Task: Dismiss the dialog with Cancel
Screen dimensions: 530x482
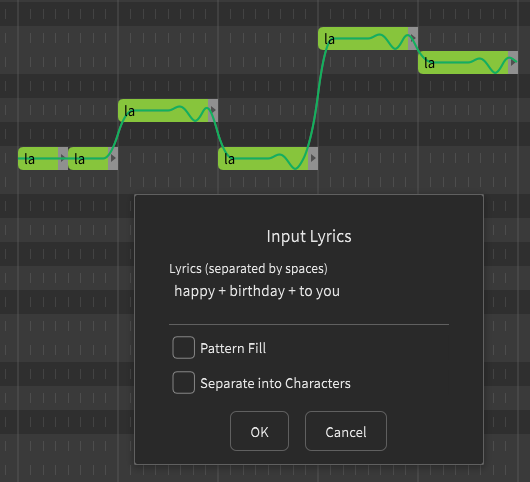Action: [346, 431]
